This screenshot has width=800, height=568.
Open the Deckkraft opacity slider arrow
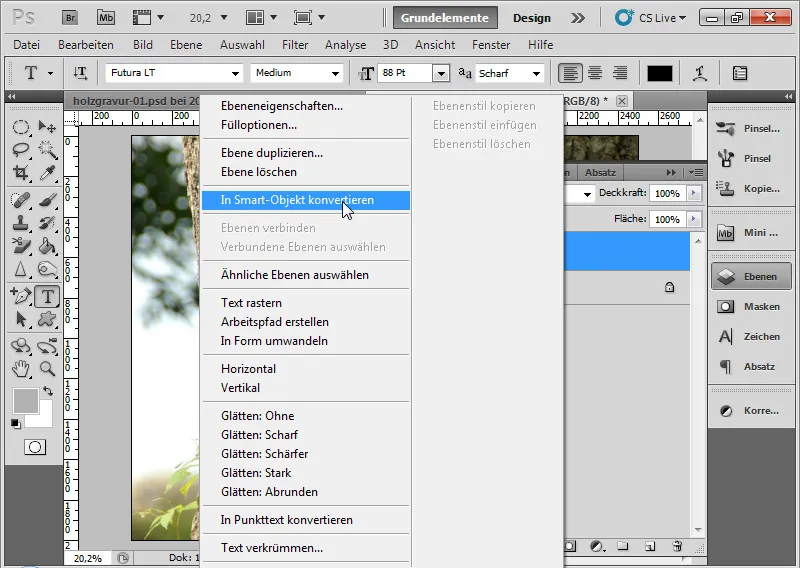(x=693, y=193)
